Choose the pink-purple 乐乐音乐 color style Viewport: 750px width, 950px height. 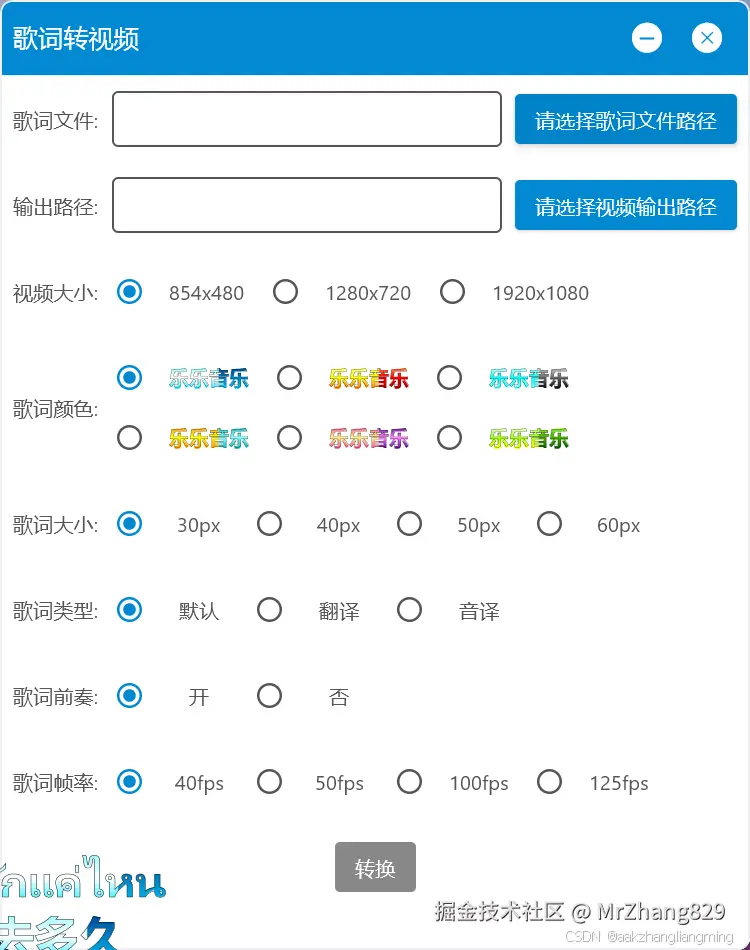(289, 437)
